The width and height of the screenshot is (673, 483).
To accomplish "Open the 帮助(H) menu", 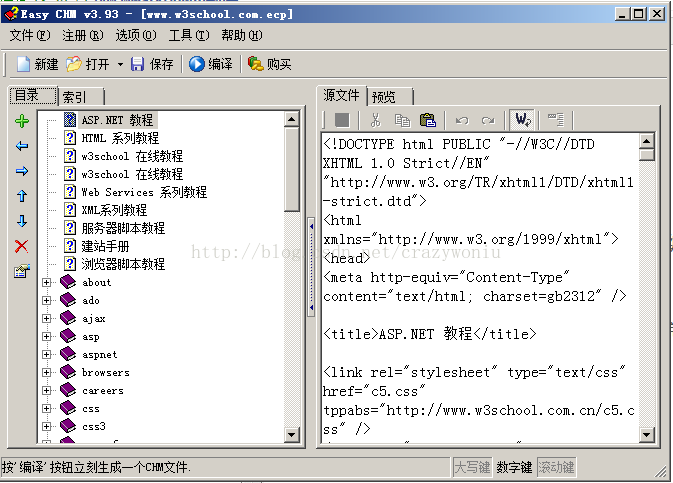I will tap(242, 35).
